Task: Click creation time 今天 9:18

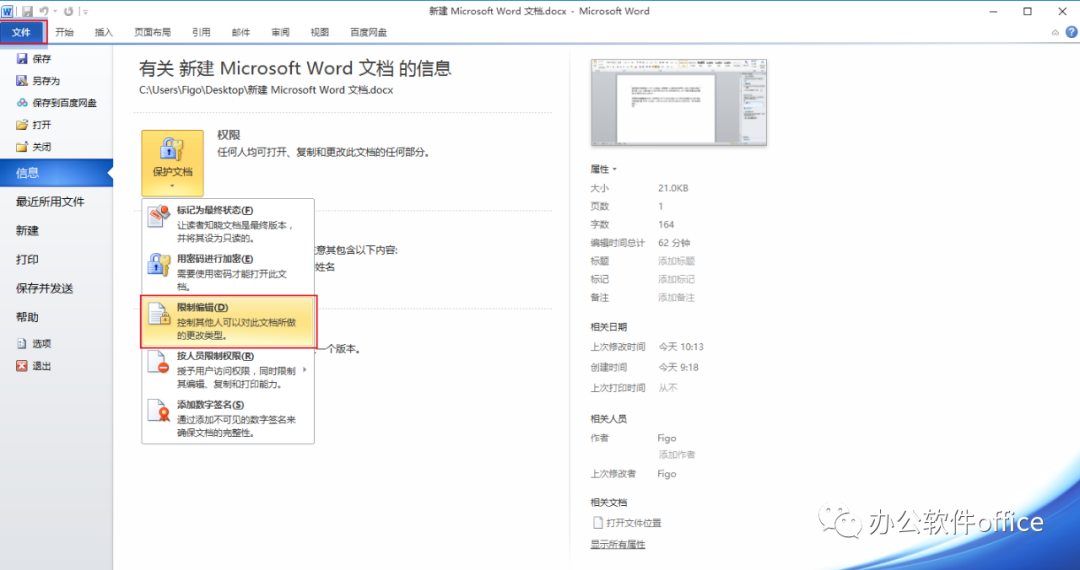Action: click(x=678, y=368)
